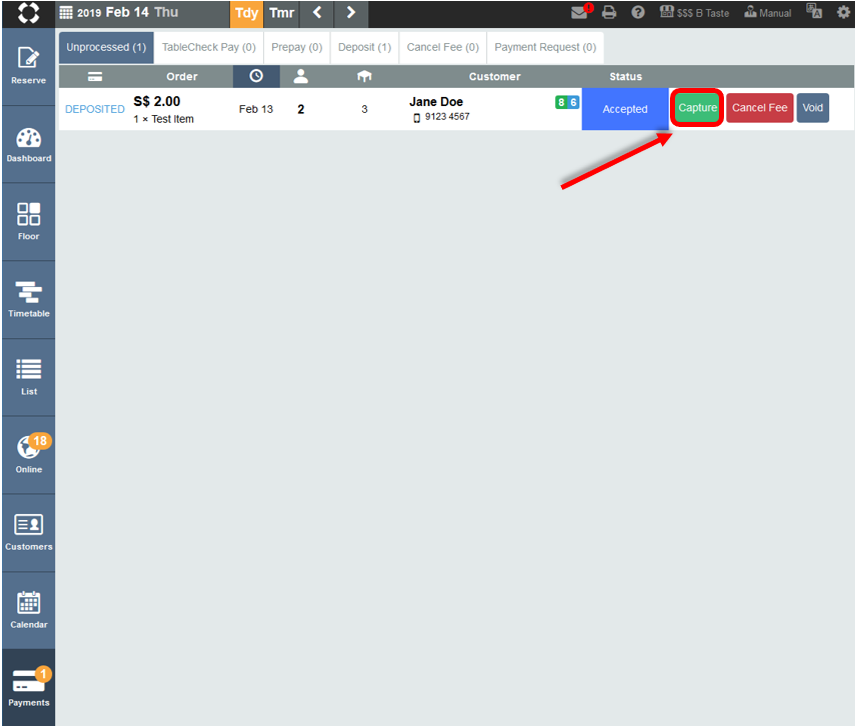Sort by the clock time column
Viewport: 859px width, 728px height.
pos(256,76)
